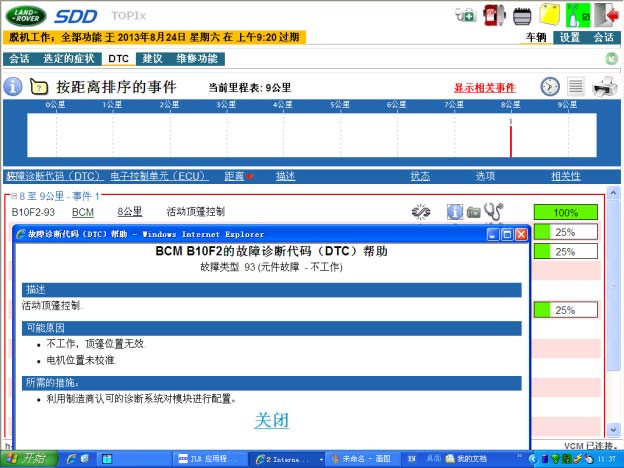This screenshot has height=468, width=624.
Task: Open 我的文档 from the taskbar
Action: click(466, 459)
